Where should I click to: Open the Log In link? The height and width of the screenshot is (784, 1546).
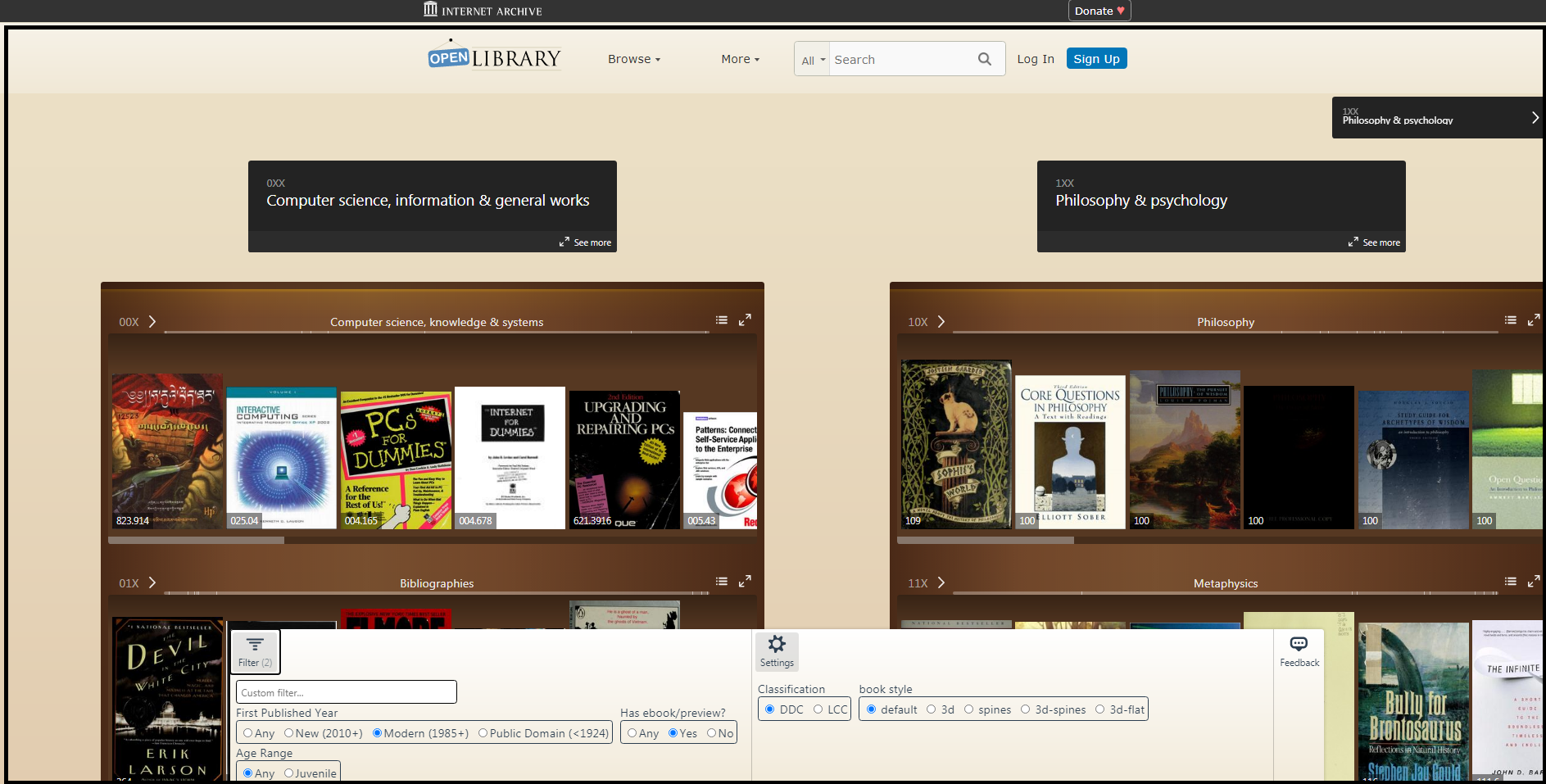pos(1035,58)
